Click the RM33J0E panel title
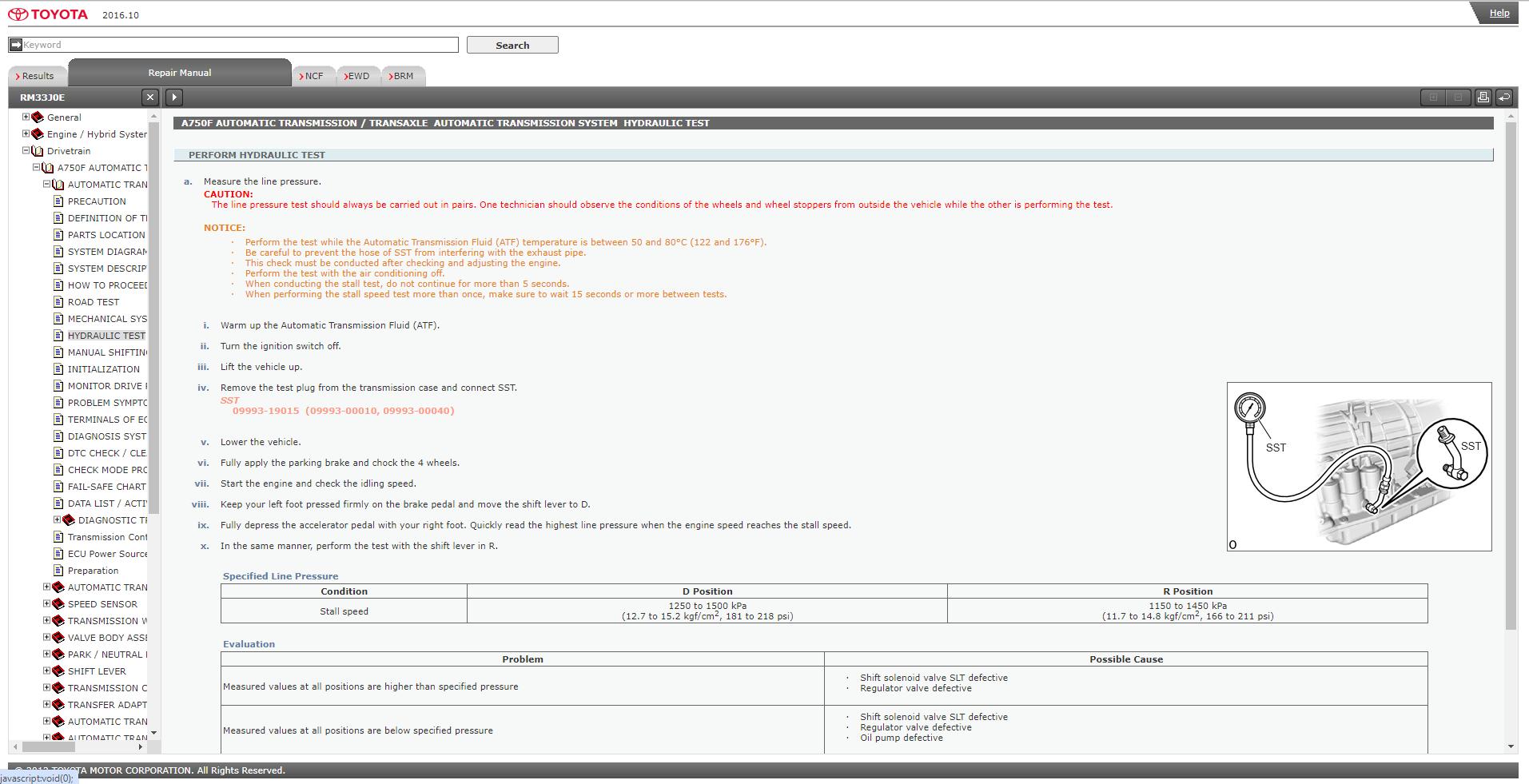Viewport: 1529px width, 784px height. 42,98
